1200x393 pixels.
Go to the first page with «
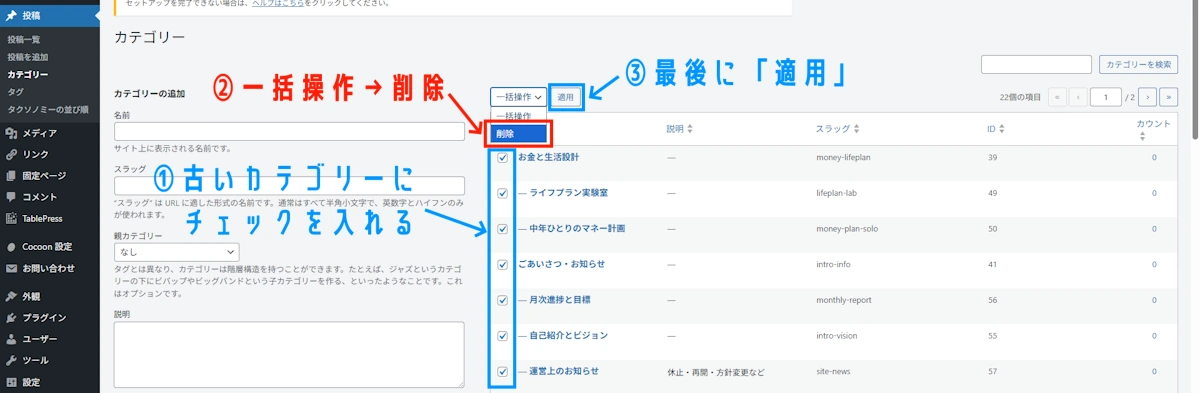point(1057,97)
